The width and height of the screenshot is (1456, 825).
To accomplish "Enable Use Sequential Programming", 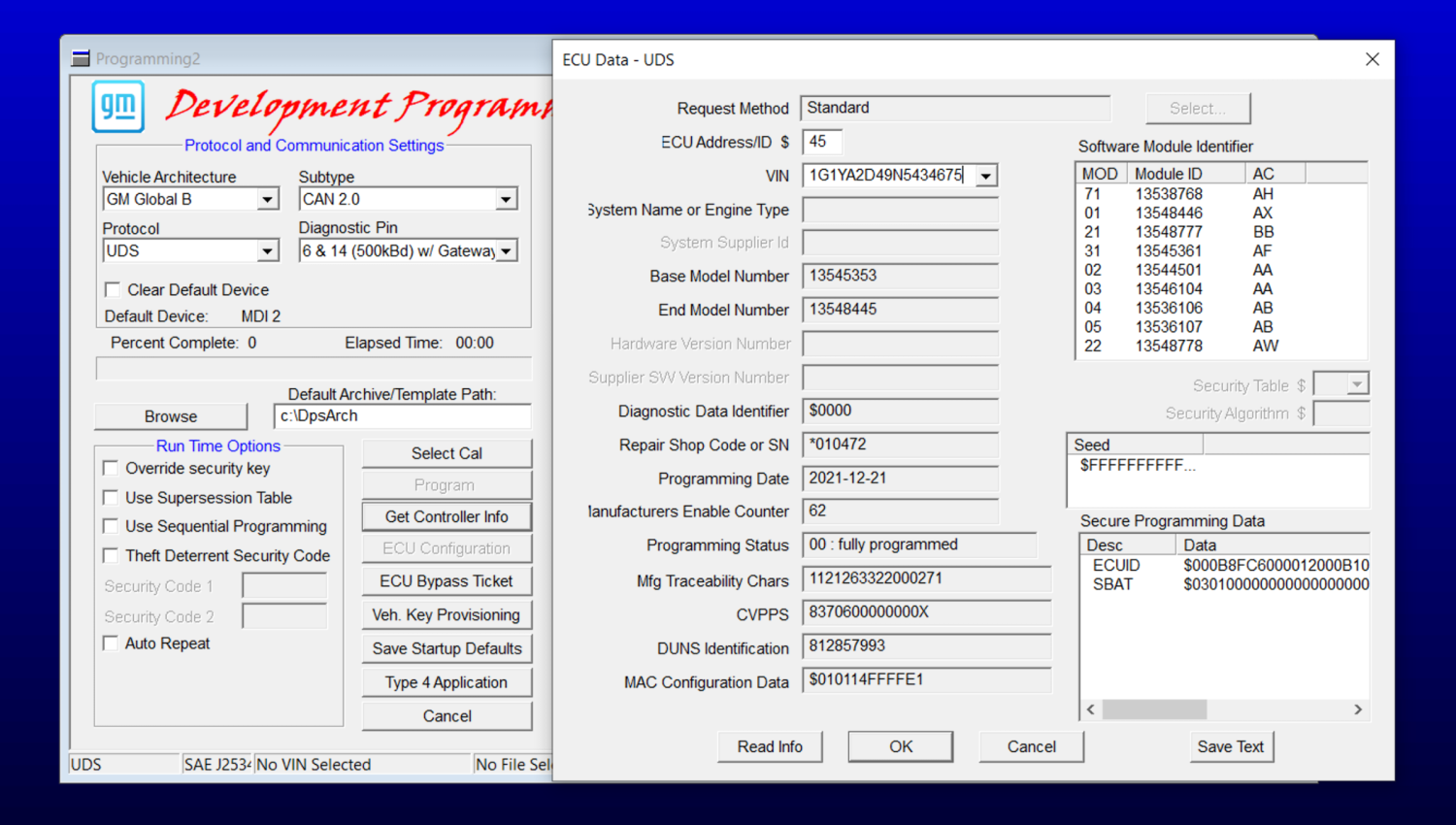I will 111,526.
